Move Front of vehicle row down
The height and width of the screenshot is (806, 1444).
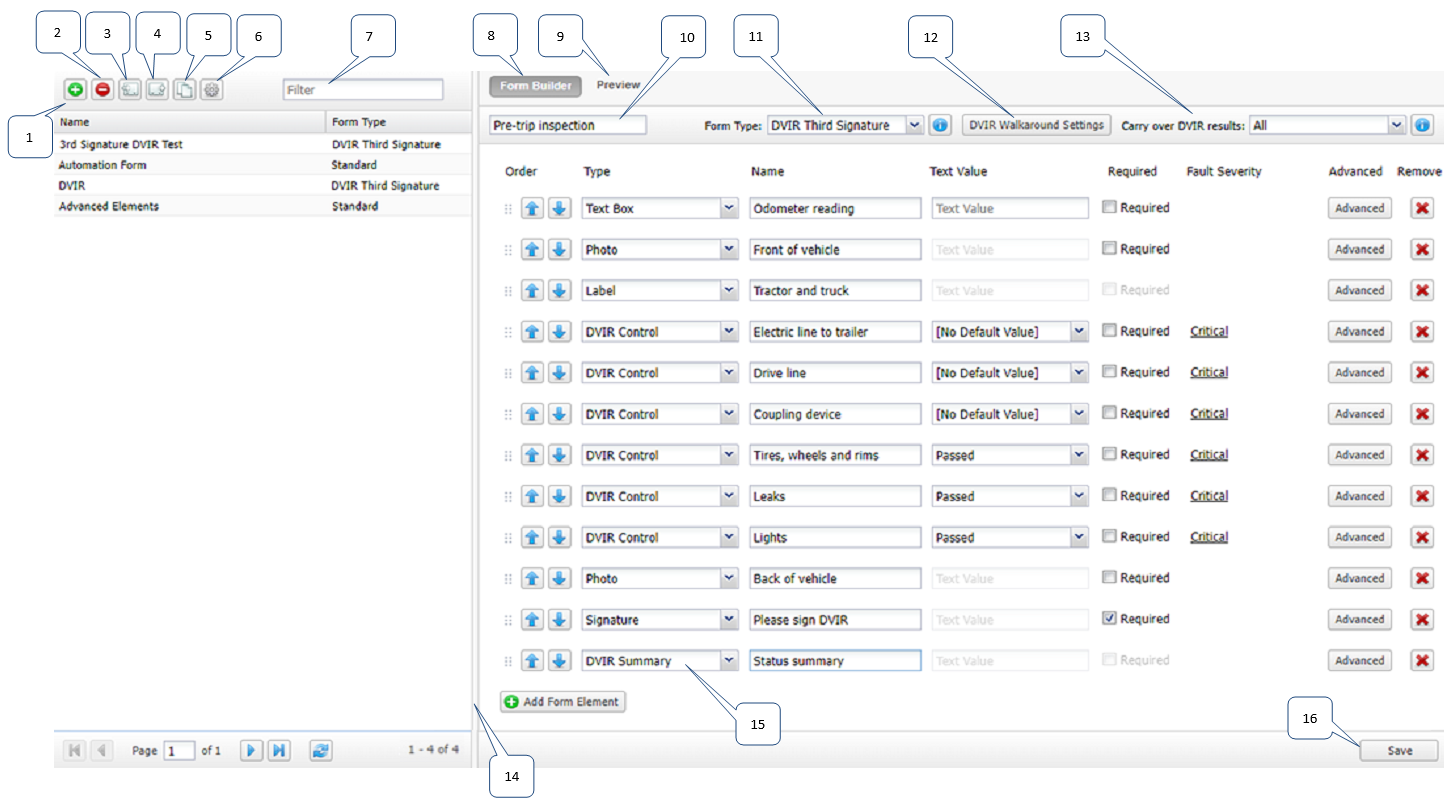click(560, 249)
